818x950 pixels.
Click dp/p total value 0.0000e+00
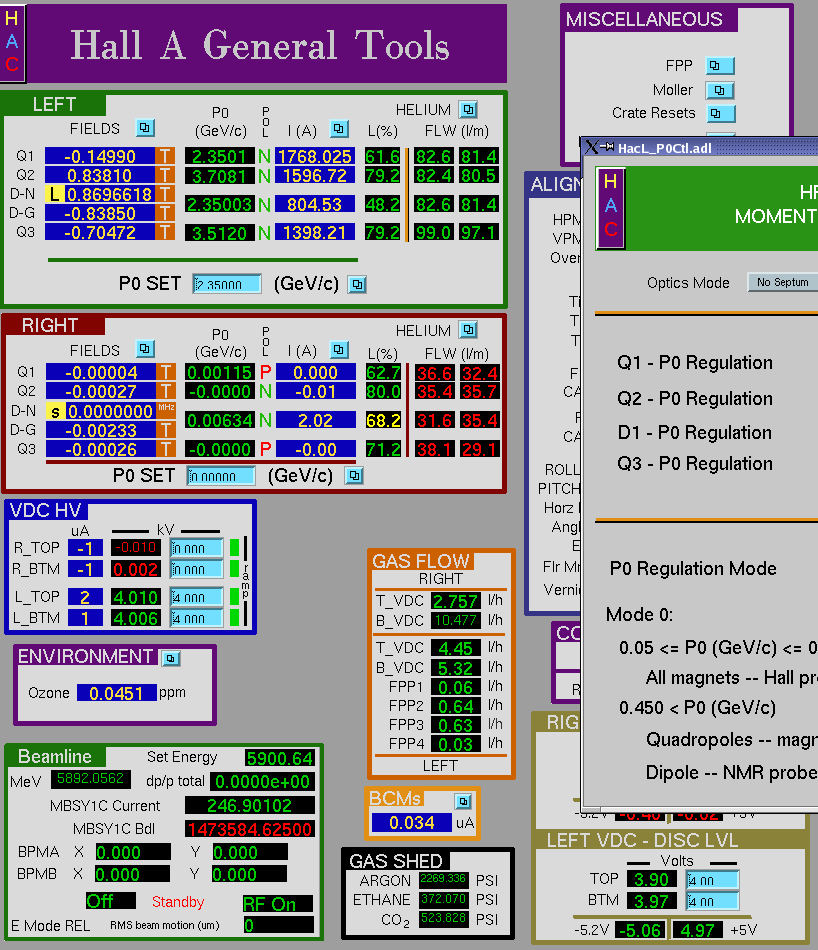coord(262,782)
